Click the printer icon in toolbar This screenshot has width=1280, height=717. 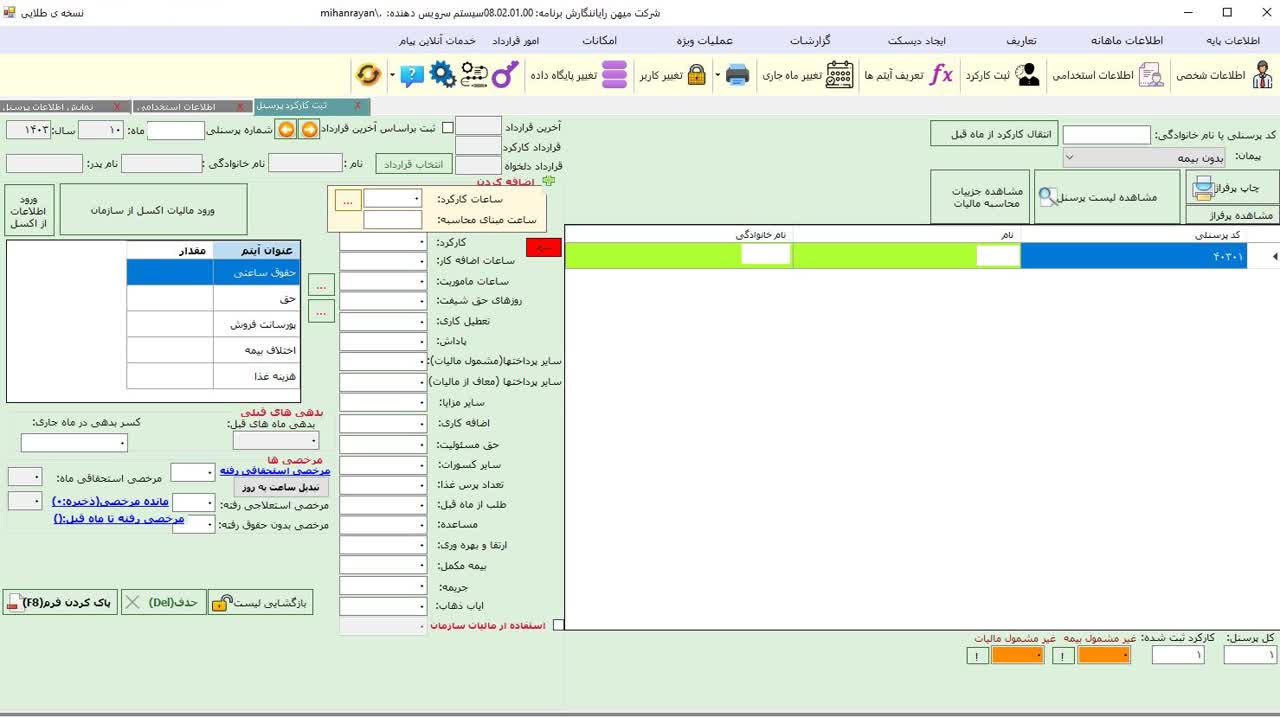[737, 75]
